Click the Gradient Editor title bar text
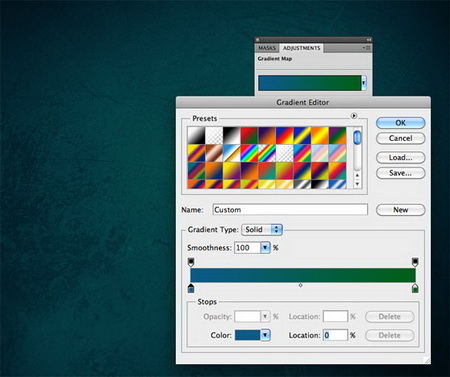This screenshot has height=377, width=450. [303, 102]
